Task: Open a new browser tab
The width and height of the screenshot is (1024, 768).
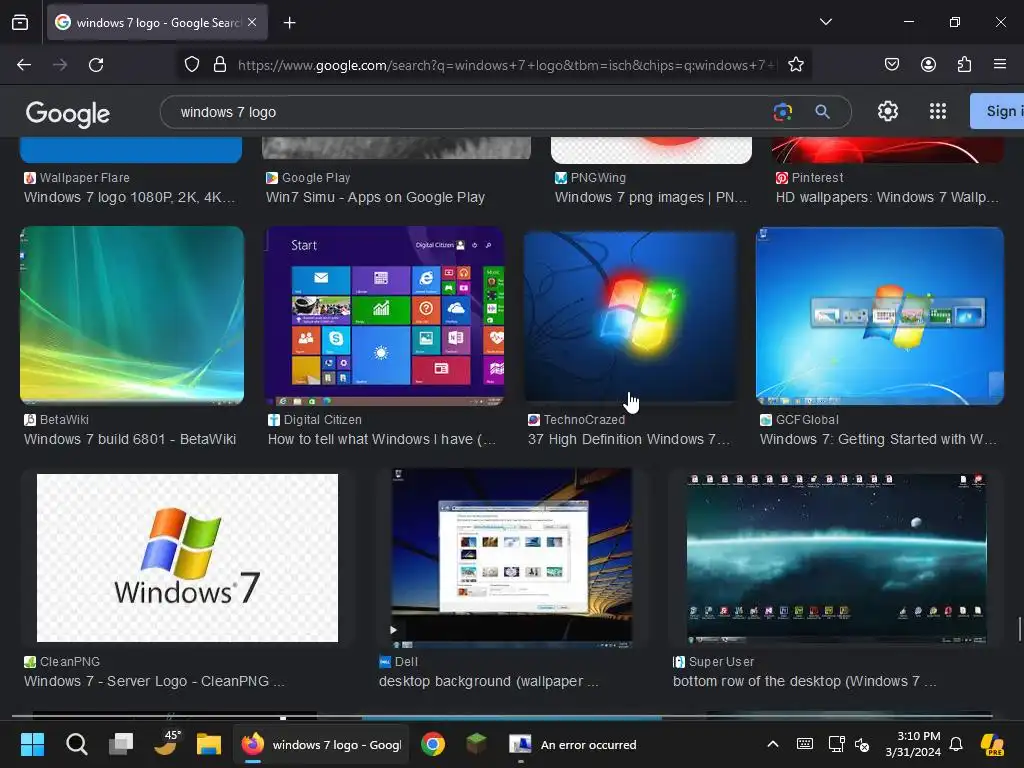Action: [x=289, y=23]
